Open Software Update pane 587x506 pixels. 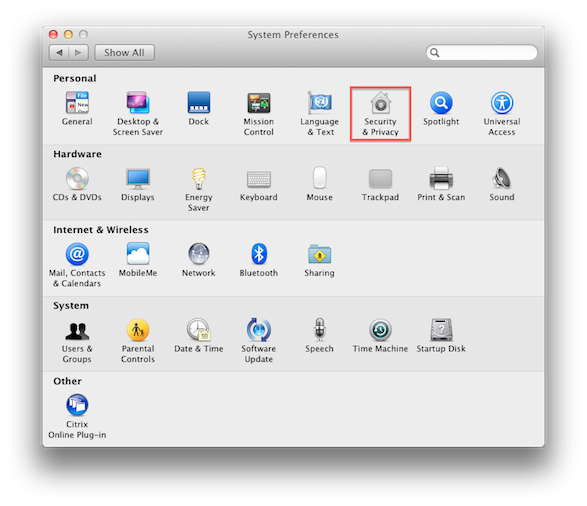259,341
